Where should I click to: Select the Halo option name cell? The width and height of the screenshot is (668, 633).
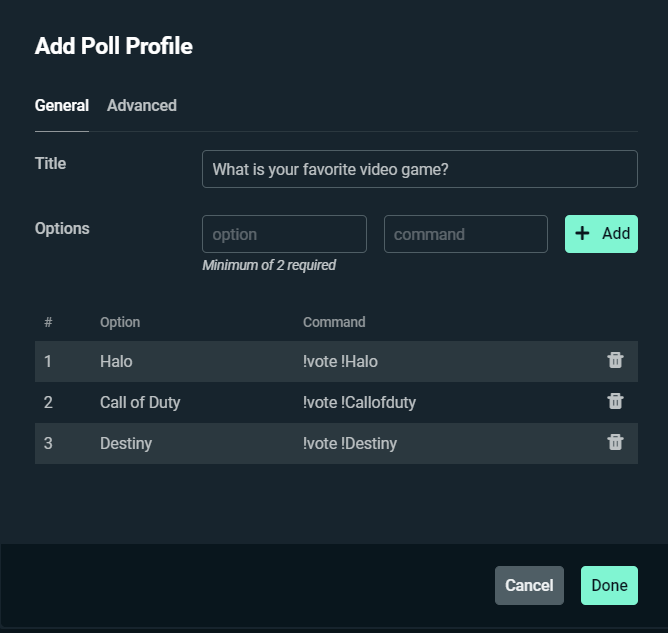116,361
